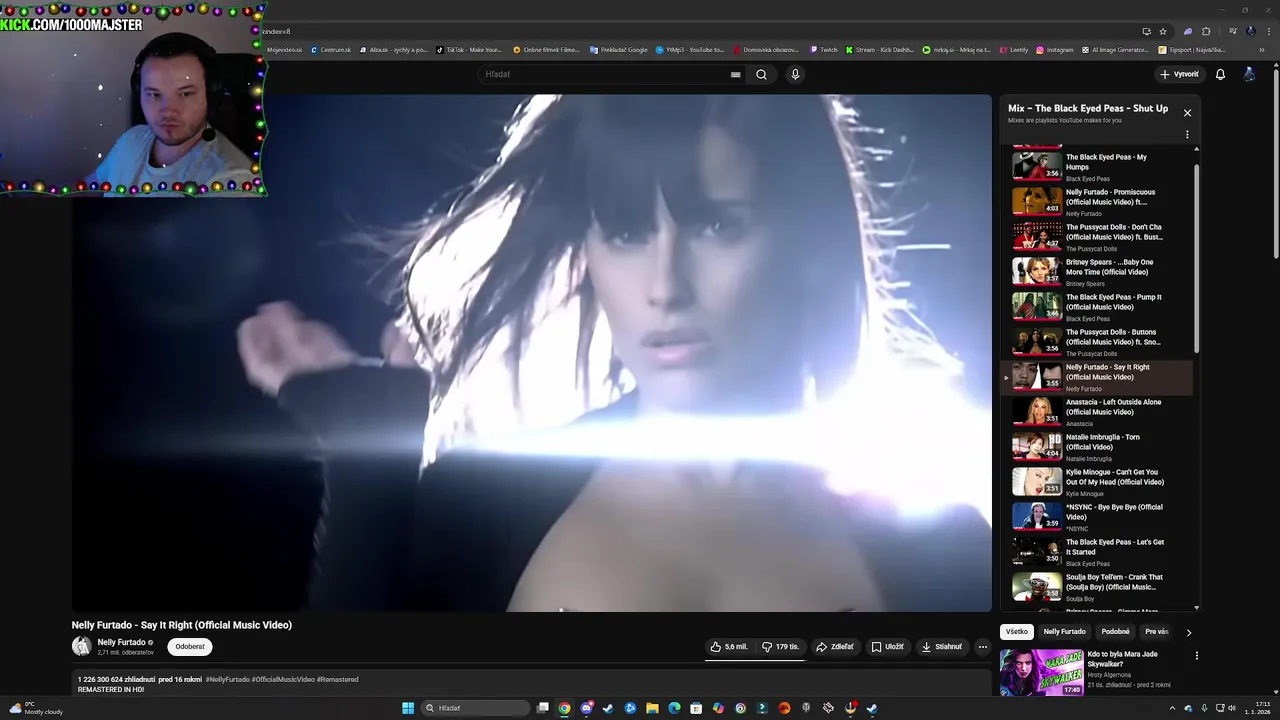Screen dimensions: 1280x720
Task: Open the Windows Start menu
Action: 408,708
